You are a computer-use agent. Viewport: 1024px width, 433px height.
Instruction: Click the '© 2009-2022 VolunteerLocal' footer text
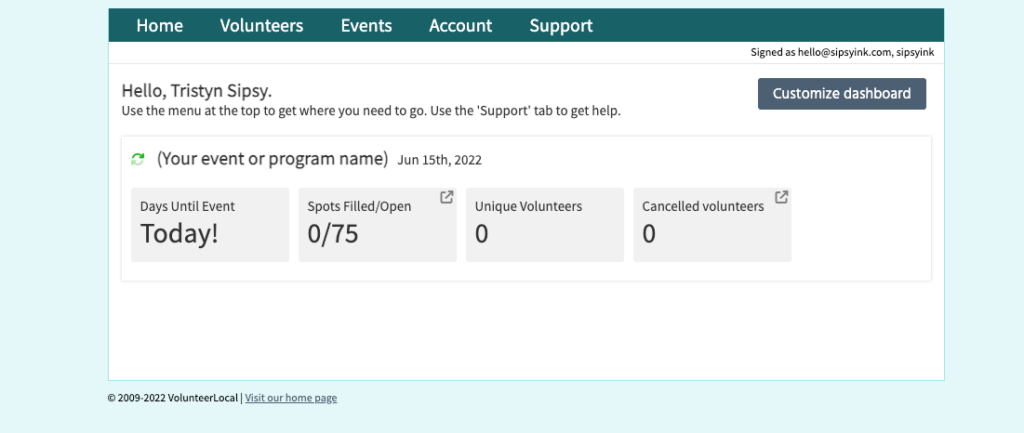tap(173, 398)
